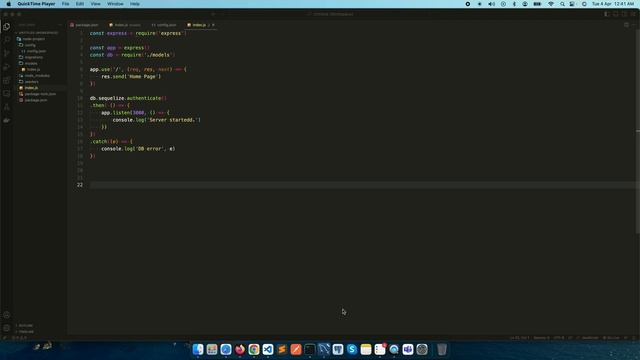
Task: Switch to the config.json tab
Action: (x=164, y=25)
